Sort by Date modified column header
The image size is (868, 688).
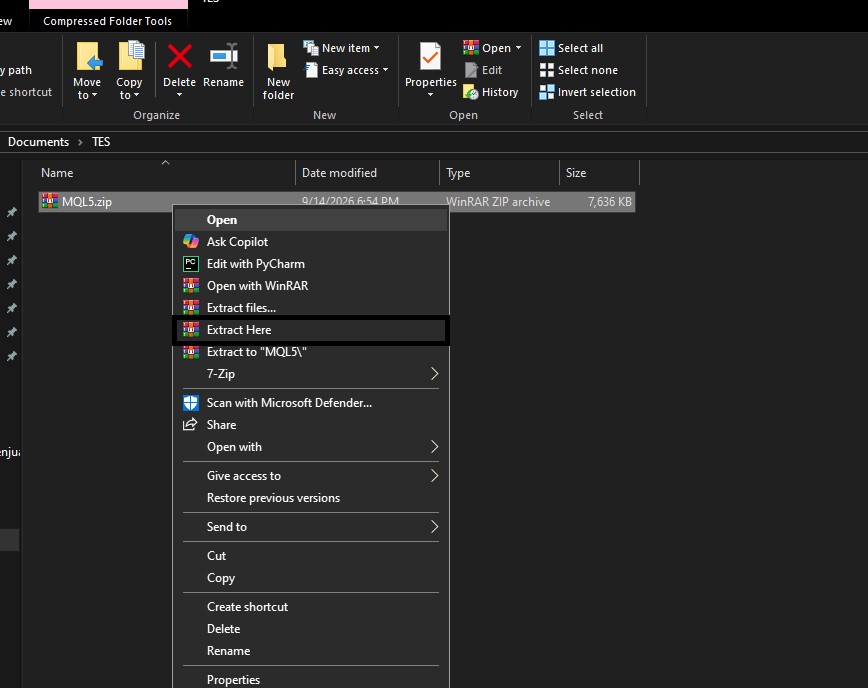(x=368, y=173)
